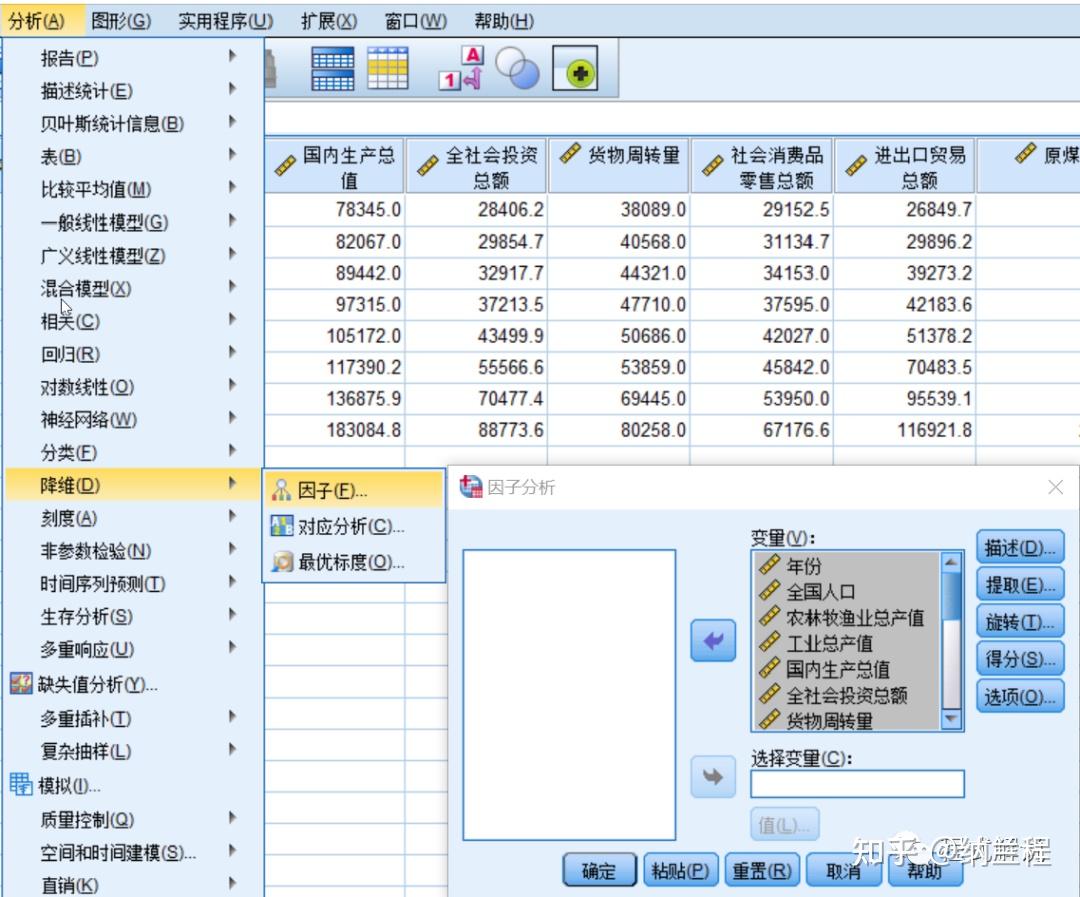Click the 确定 button

[x=599, y=871]
